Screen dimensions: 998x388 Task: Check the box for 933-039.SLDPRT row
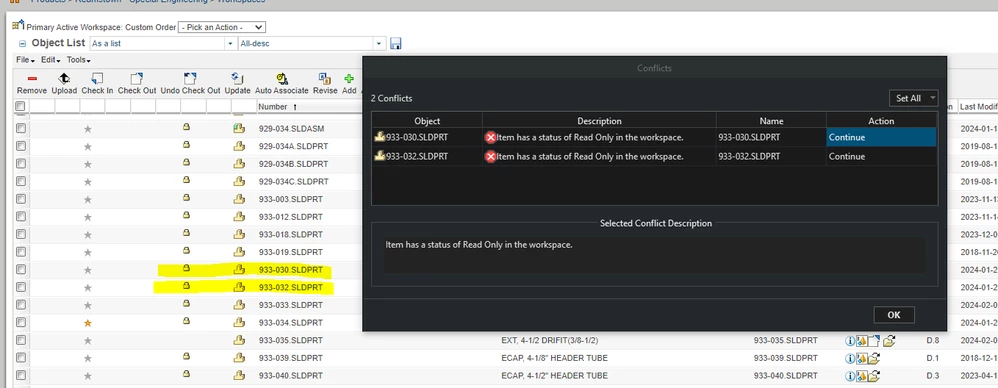click(x=20, y=358)
